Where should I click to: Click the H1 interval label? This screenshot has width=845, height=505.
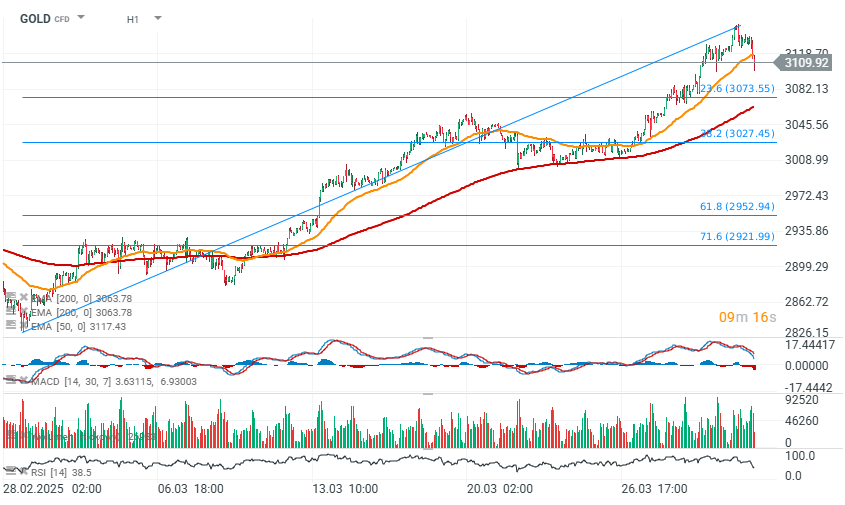tap(133, 18)
